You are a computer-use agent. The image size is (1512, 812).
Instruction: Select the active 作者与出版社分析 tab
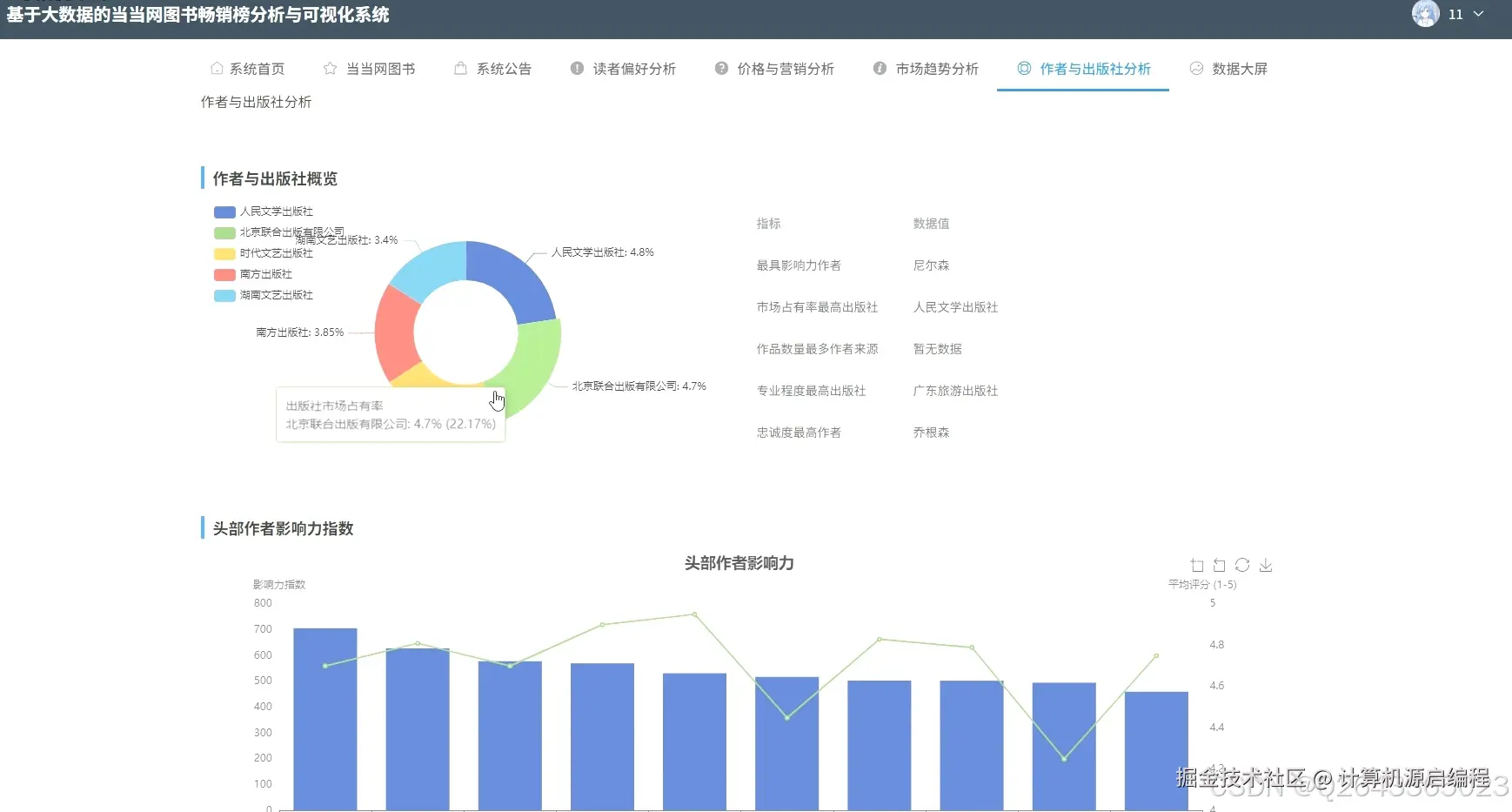pyautogui.click(x=1084, y=69)
